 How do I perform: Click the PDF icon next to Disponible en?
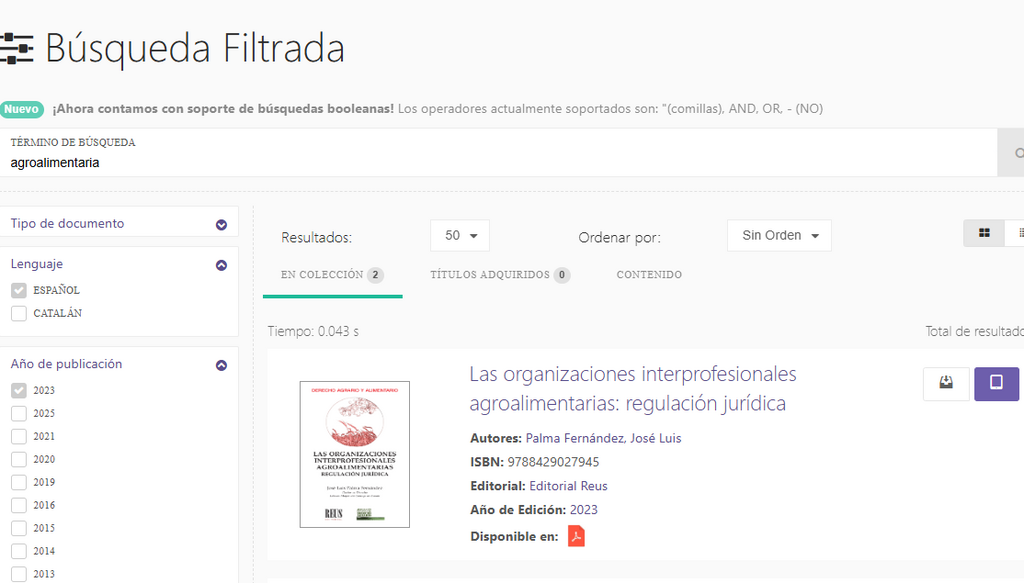tap(576, 536)
